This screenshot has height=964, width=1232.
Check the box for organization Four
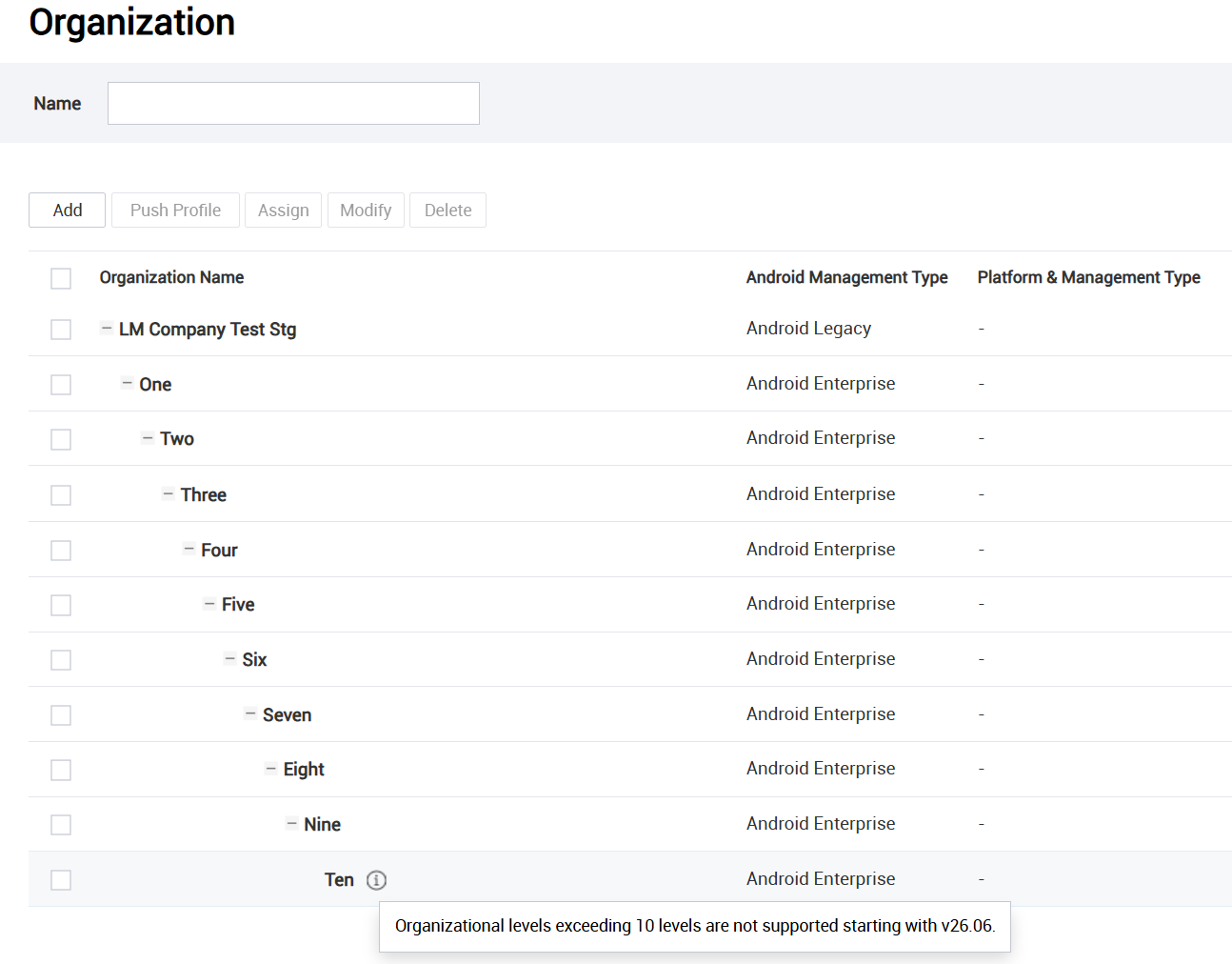point(61,551)
